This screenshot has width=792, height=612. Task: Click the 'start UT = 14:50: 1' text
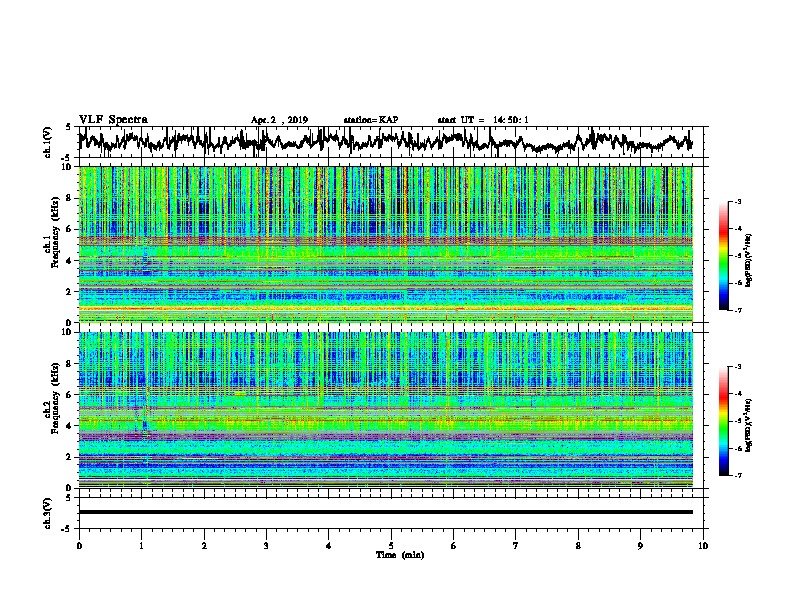pyautogui.click(x=483, y=120)
